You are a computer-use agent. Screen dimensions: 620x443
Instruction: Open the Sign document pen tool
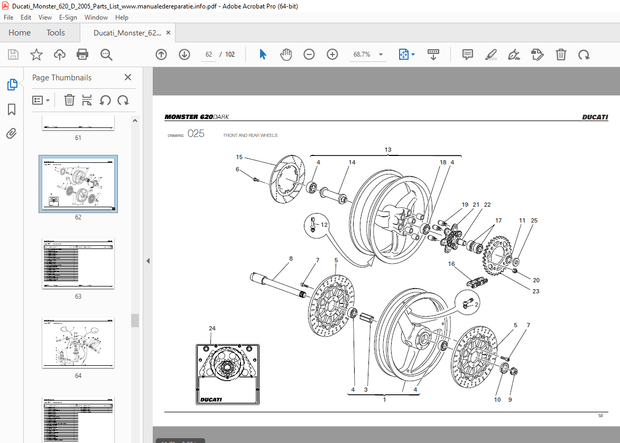(x=514, y=54)
